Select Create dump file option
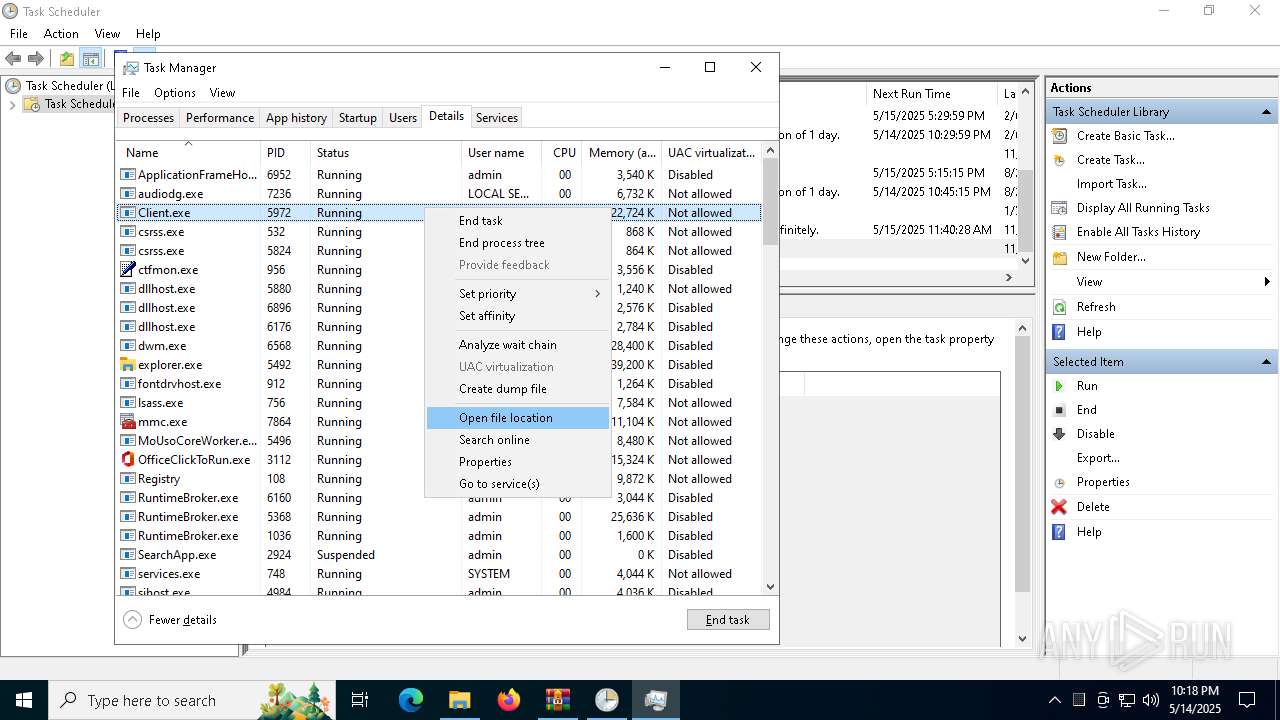Image resolution: width=1280 pixels, height=720 pixels. click(x=517, y=389)
